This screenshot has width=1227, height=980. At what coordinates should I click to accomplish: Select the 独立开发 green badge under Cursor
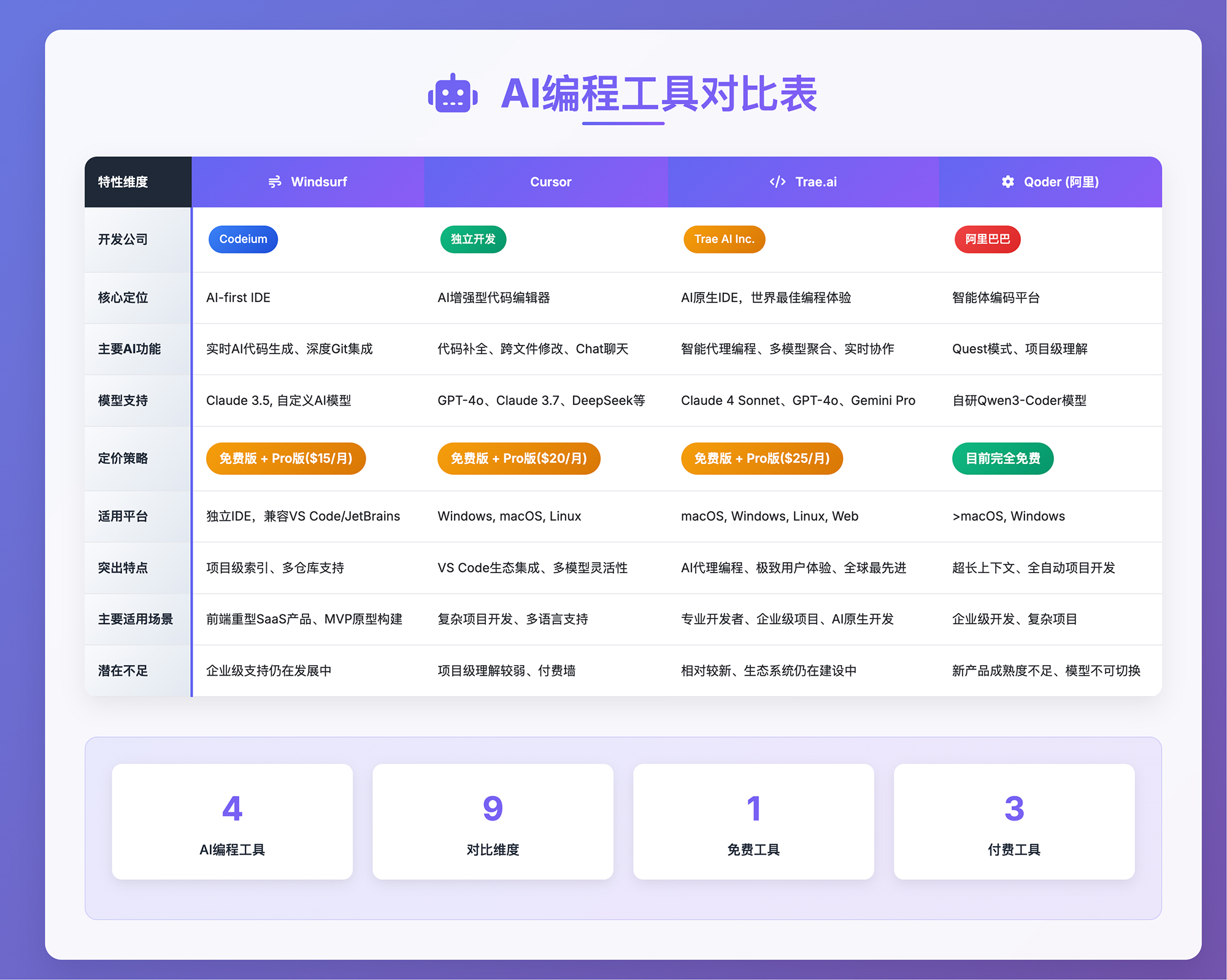click(472, 239)
